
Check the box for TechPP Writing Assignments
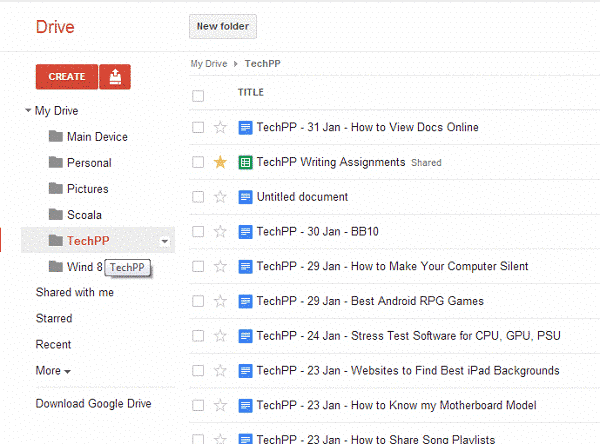(198, 162)
